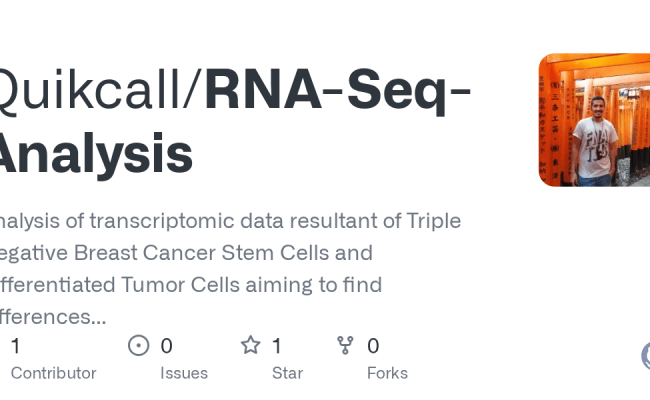This screenshot has width=650, height=400.
Task: Click the word Analysis in the title
Action: tap(97, 154)
